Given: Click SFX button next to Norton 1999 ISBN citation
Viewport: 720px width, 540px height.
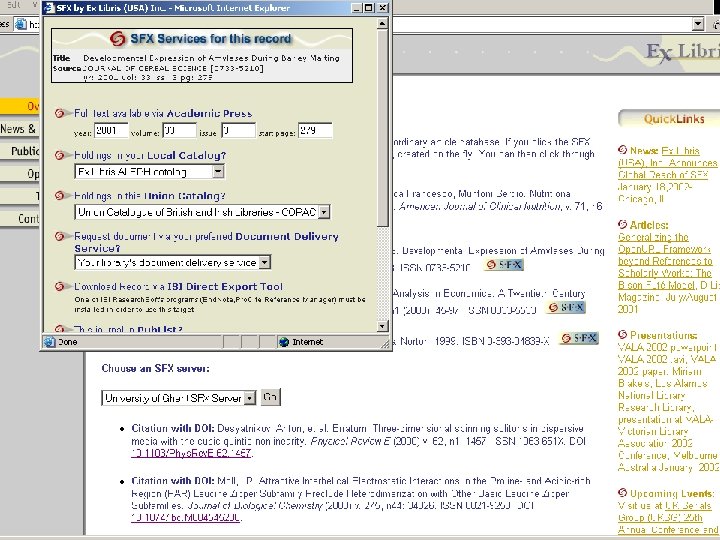Looking at the screenshot, I should pos(579,338).
